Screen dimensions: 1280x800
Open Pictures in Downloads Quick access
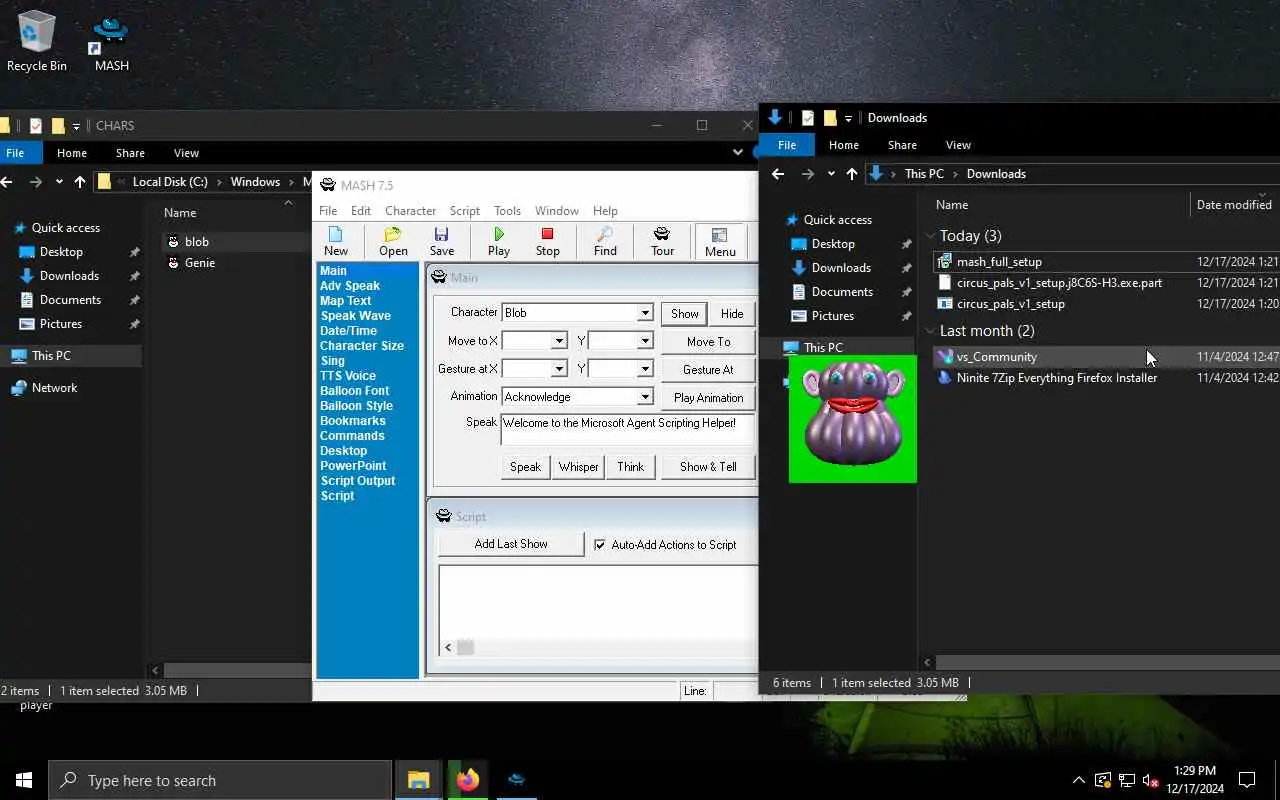(833, 316)
